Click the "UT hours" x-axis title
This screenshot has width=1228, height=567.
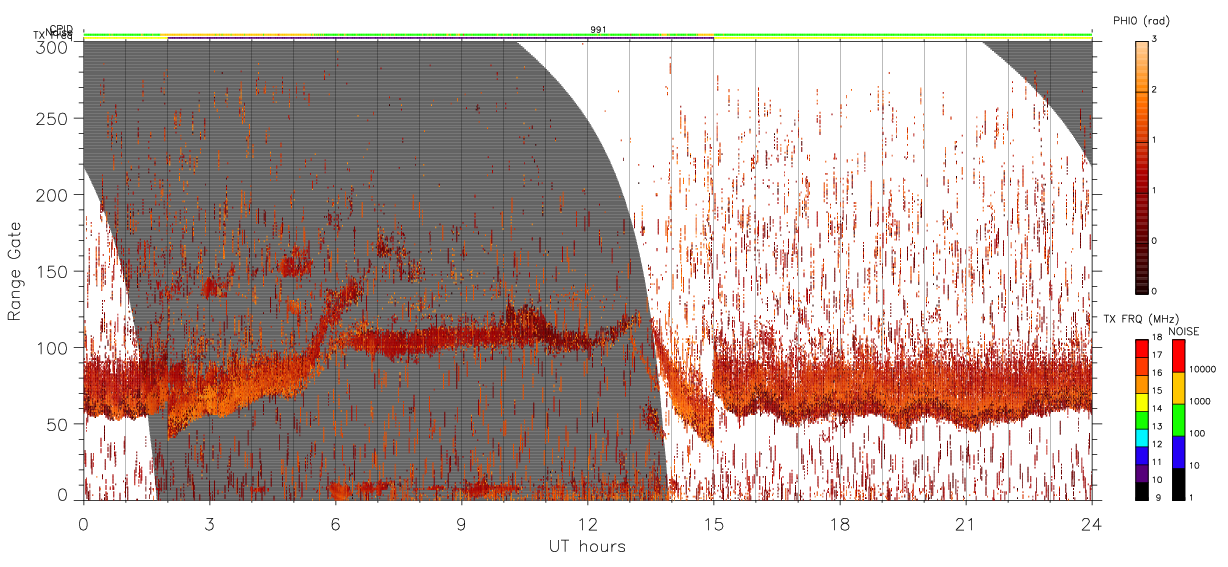coord(587,547)
